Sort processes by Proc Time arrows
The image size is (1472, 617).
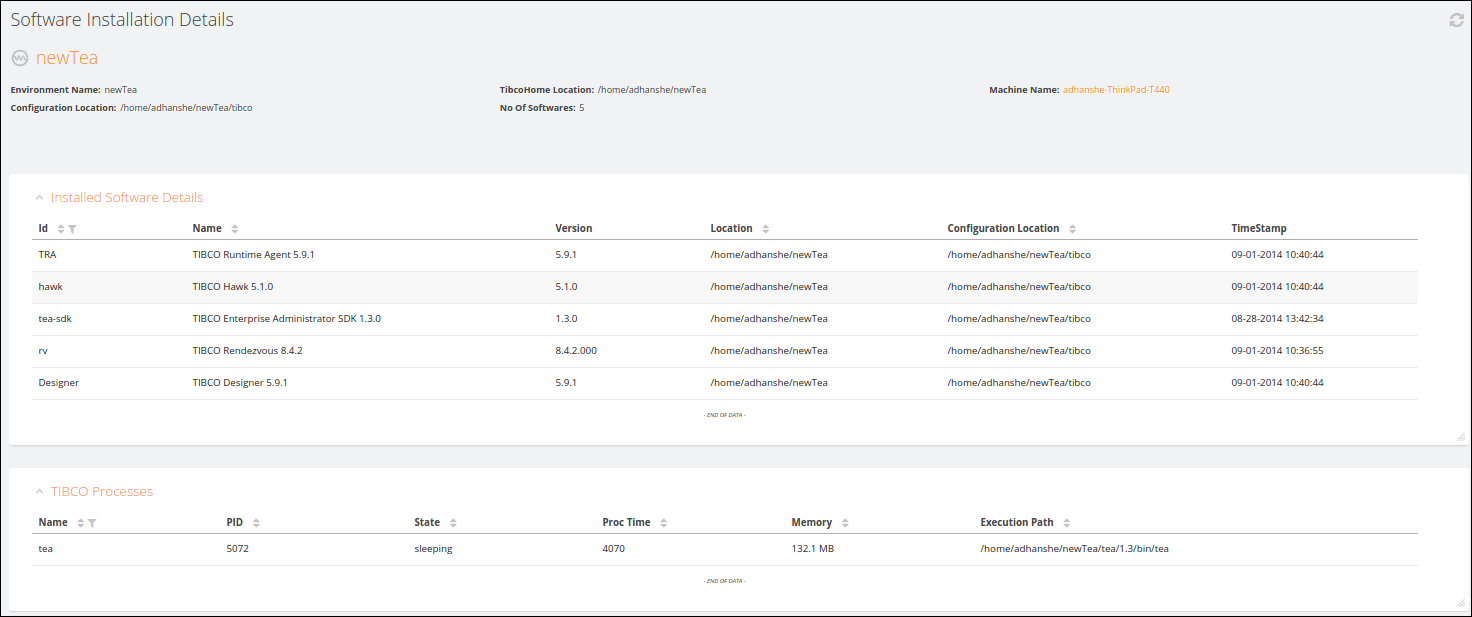663,523
